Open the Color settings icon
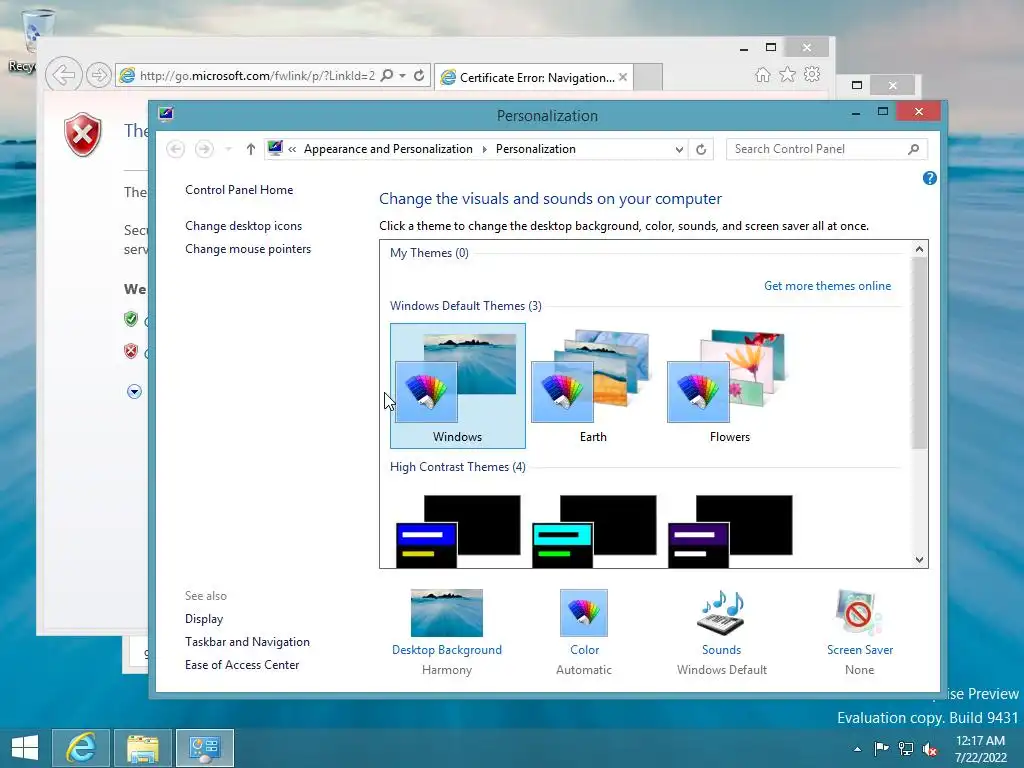 pos(584,613)
